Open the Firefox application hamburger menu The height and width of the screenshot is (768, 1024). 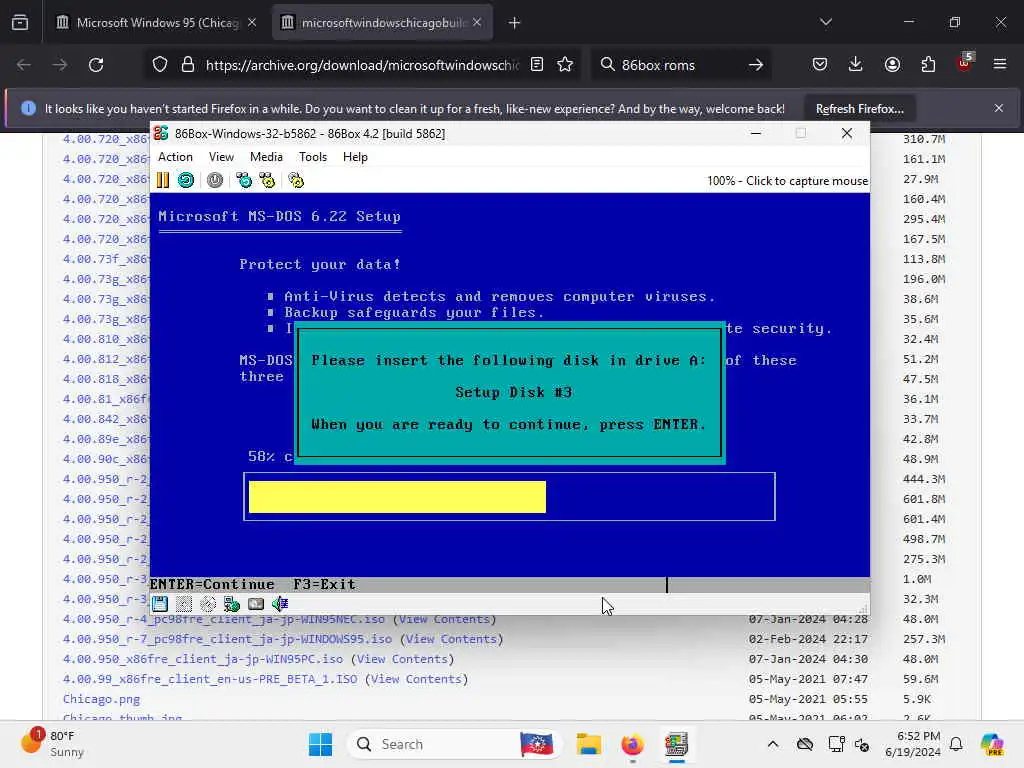(1000, 65)
